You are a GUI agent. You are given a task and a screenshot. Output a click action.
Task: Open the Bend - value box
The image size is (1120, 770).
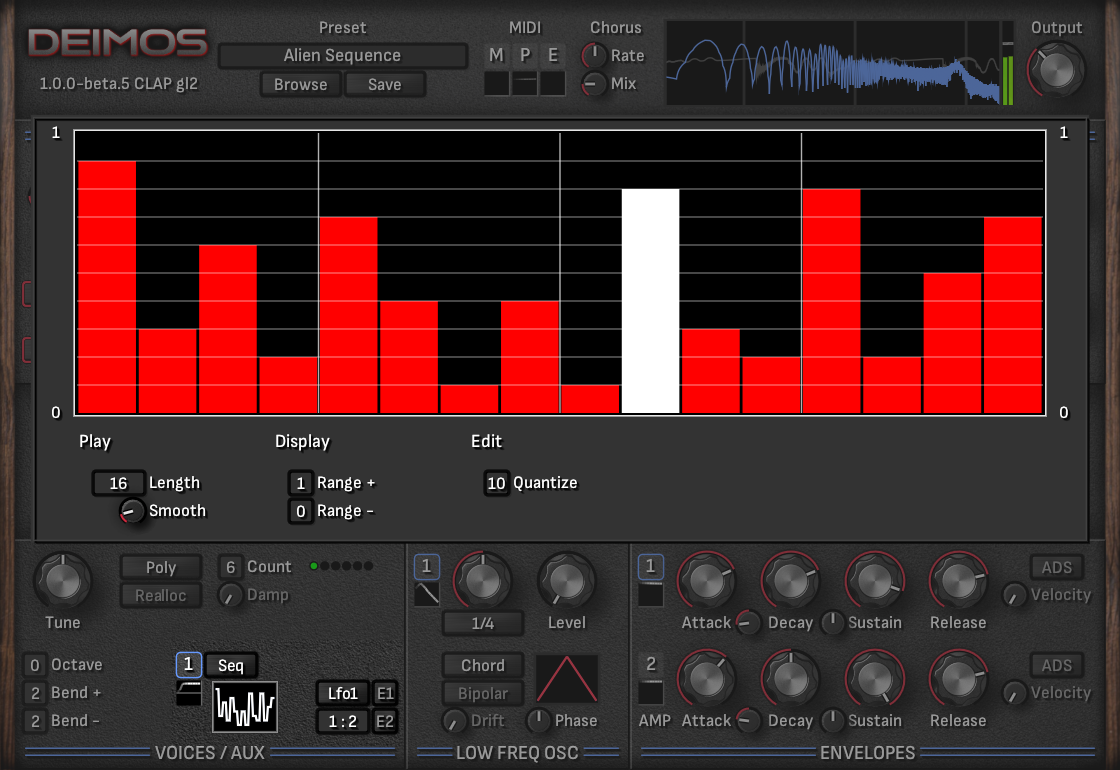34,721
